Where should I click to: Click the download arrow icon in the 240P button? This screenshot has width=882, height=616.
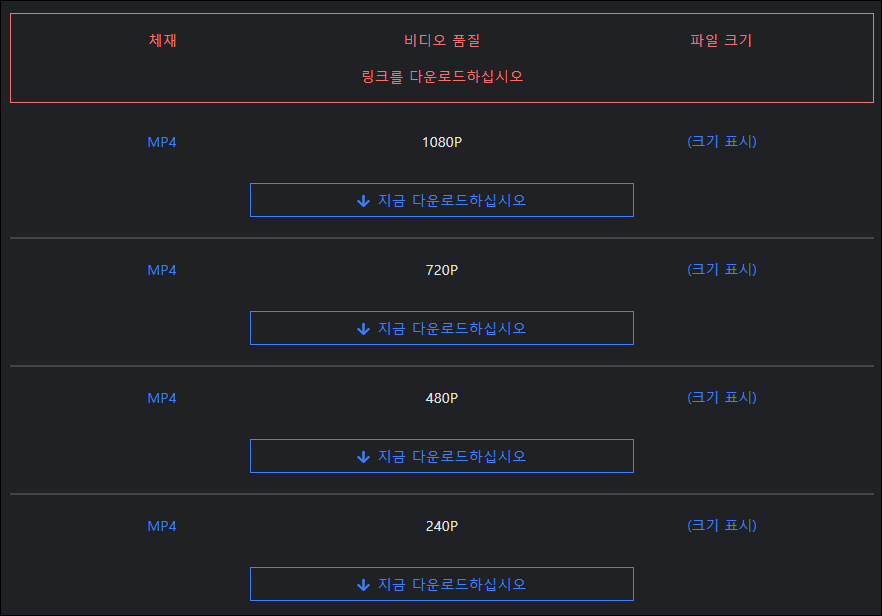click(363, 584)
